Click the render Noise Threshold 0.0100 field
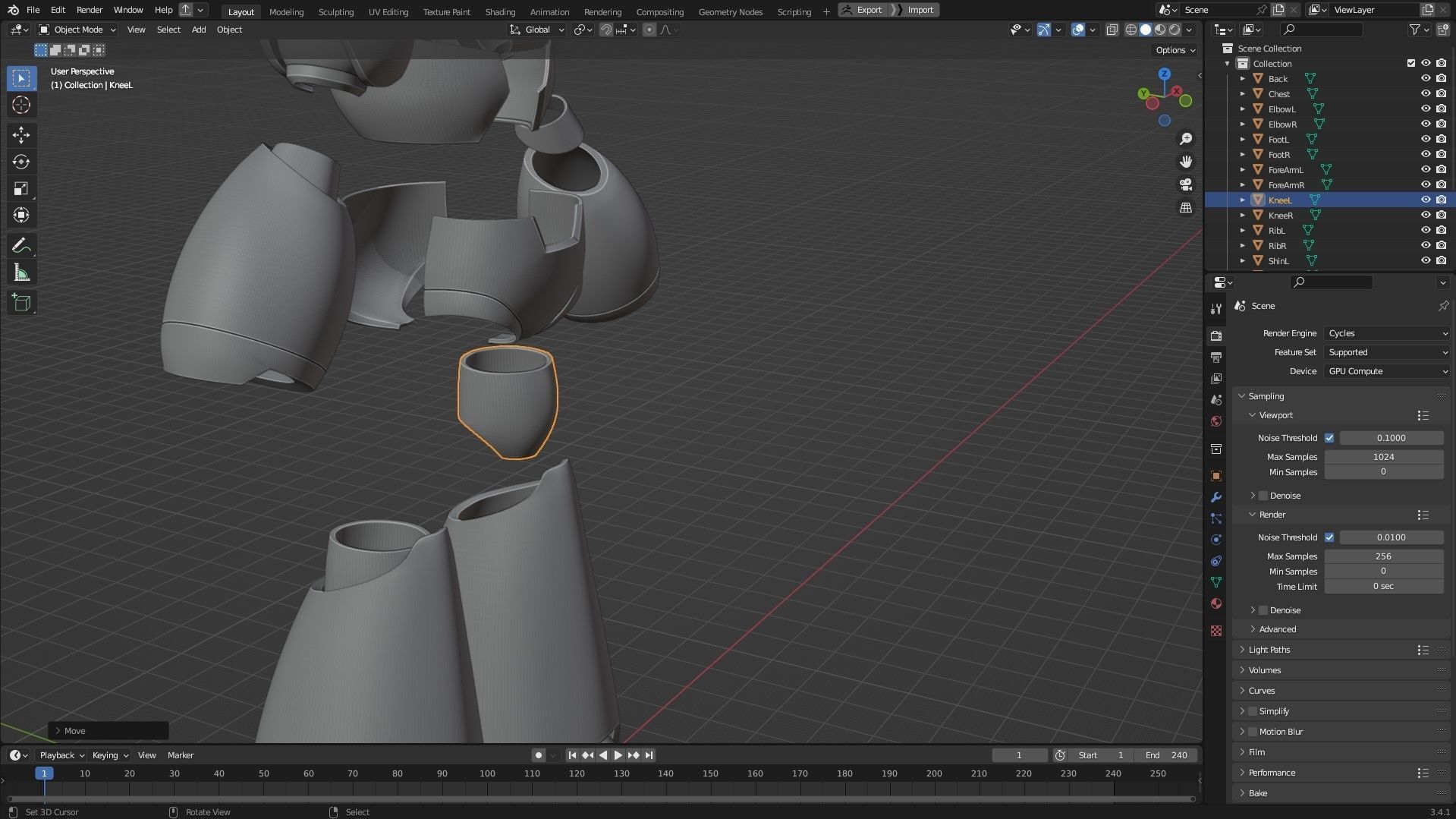 point(1392,537)
